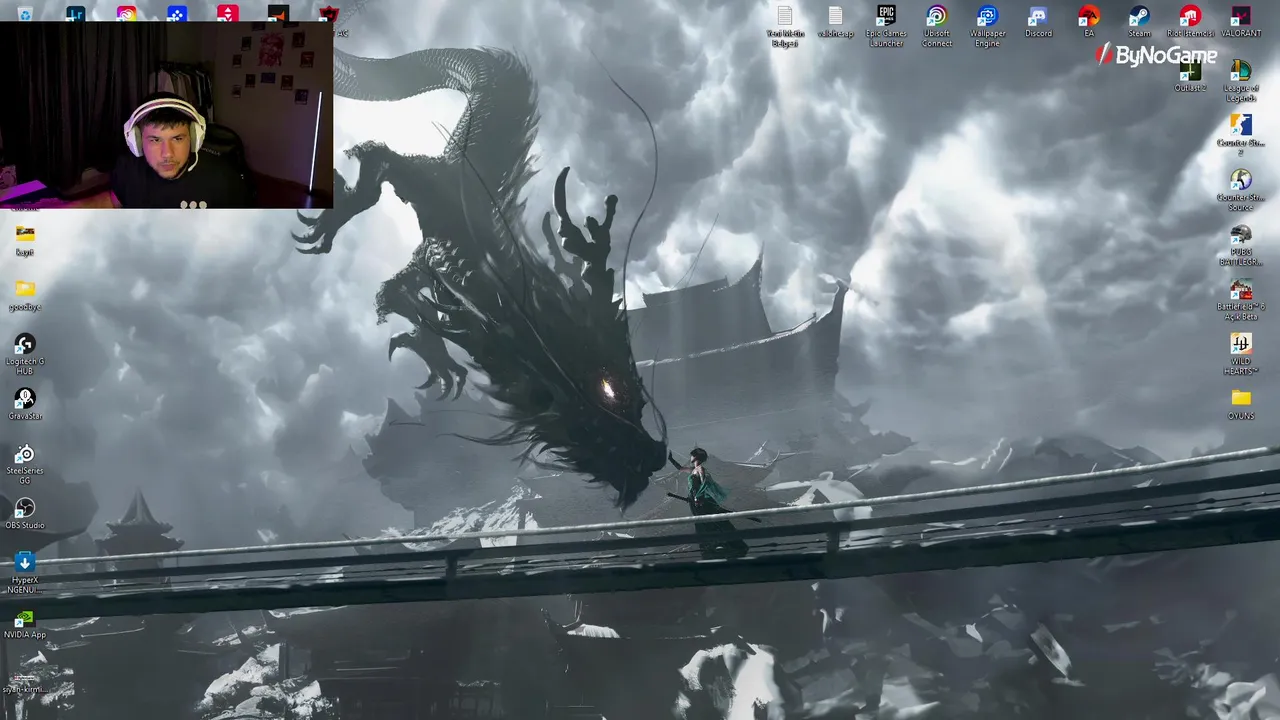Select the Outlast 2 game icon
Screen dimensions: 1280x720
click(x=1190, y=78)
